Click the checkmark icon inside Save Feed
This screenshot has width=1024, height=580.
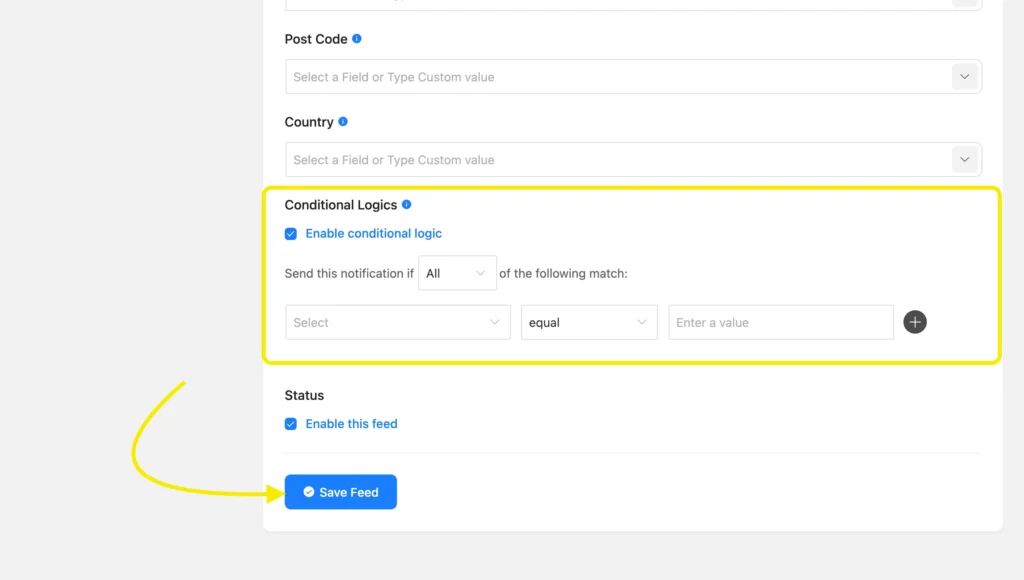pyautogui.click(x=307, y=491)
